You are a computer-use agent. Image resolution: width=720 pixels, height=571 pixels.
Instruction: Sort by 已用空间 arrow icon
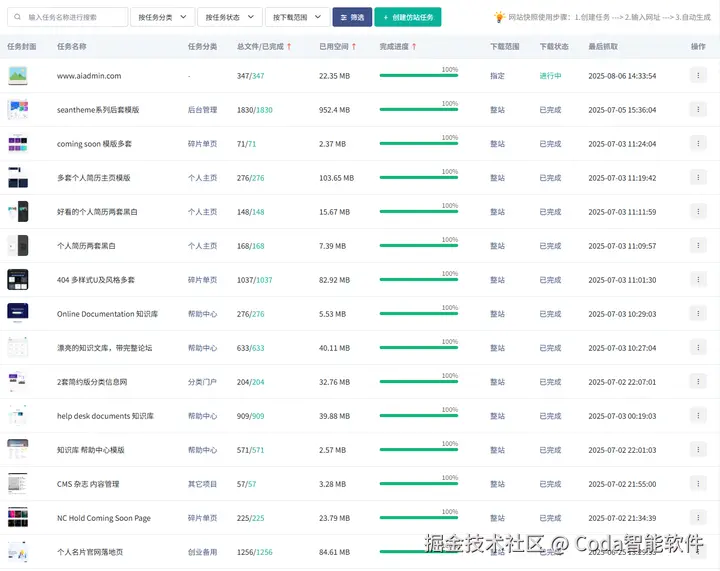354,46
